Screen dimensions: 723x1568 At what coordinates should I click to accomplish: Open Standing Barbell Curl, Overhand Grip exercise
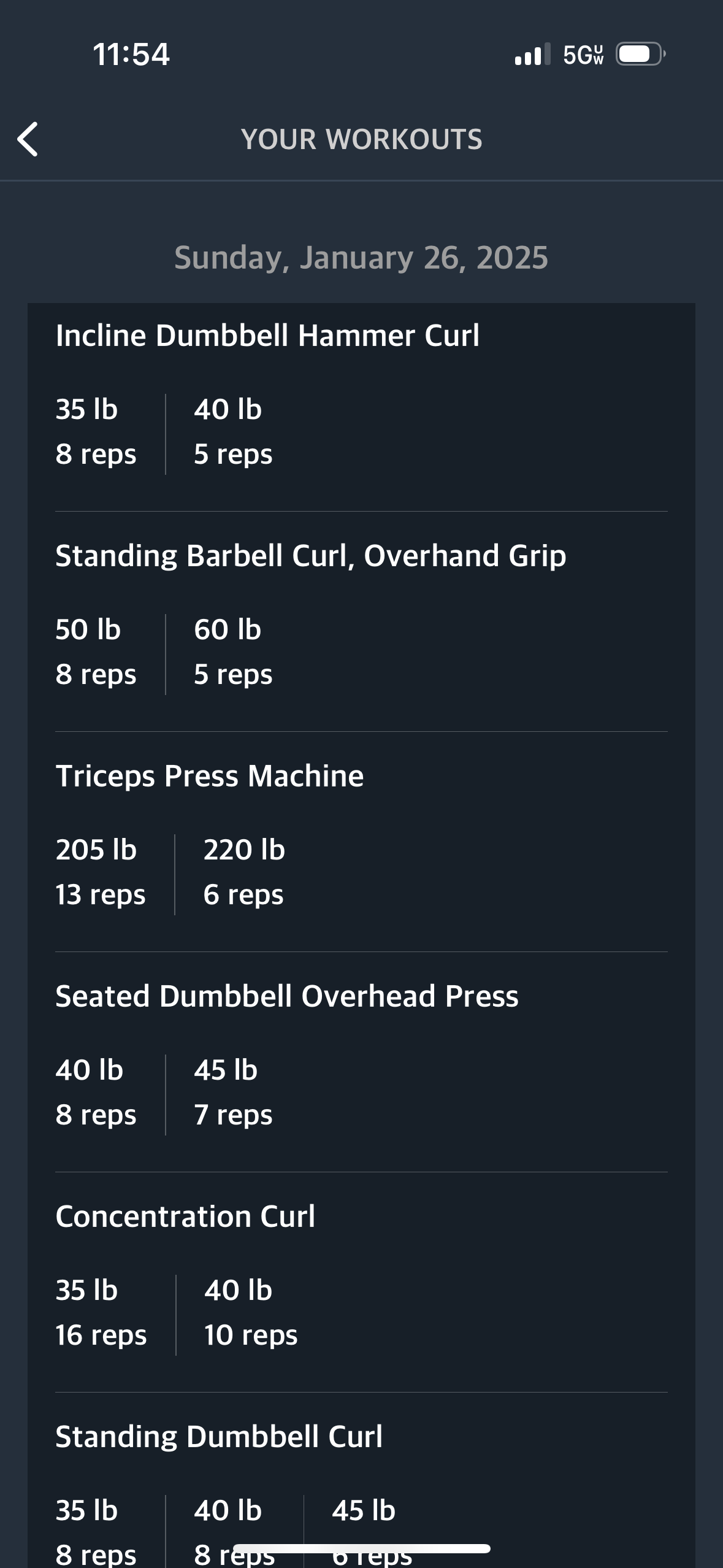click(310, 556)
